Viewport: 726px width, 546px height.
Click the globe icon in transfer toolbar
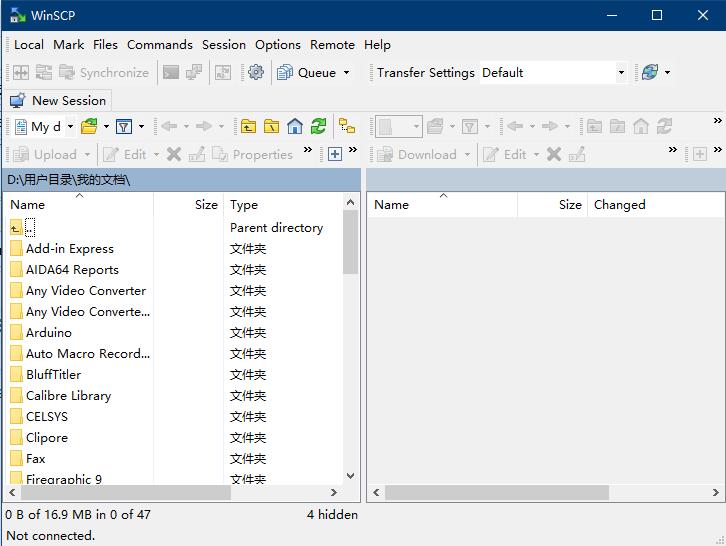click(x=650, y=72)
